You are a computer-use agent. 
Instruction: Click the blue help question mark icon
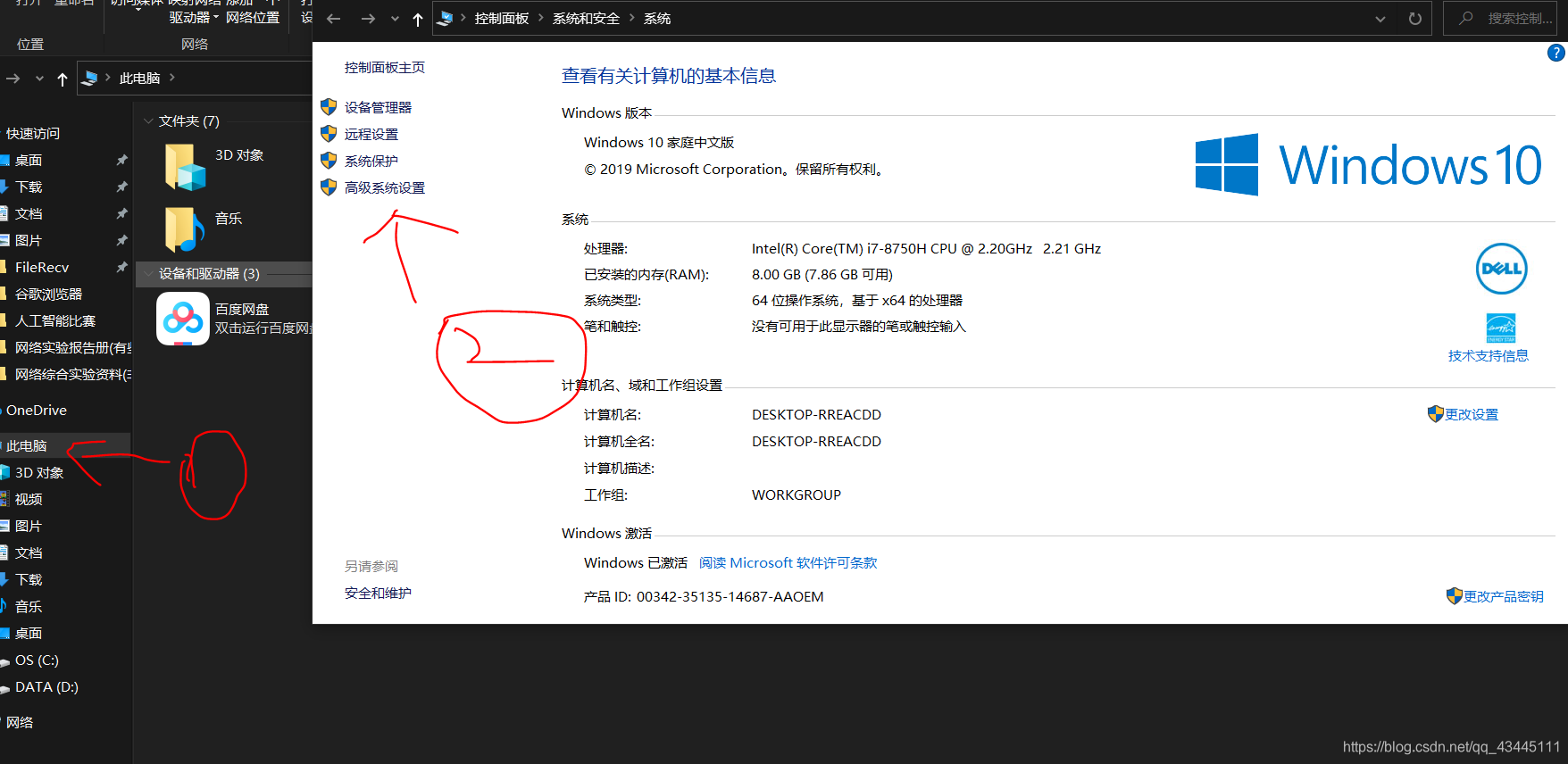pyautogui.click(x=1555, y=53)
